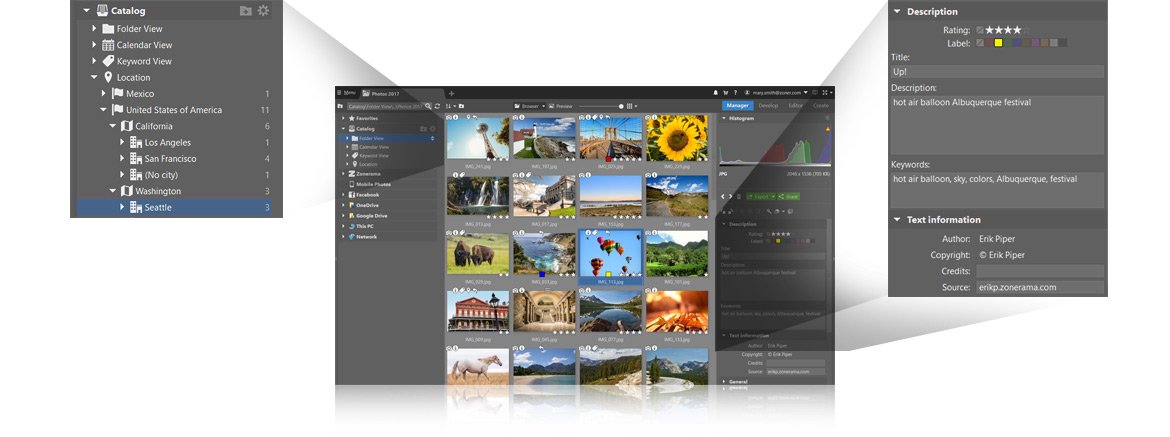This screenshot has width=1170, height=437.
Task: Open a new tab with plus icon
Action: pyautogui.click(x=451, y=93)
